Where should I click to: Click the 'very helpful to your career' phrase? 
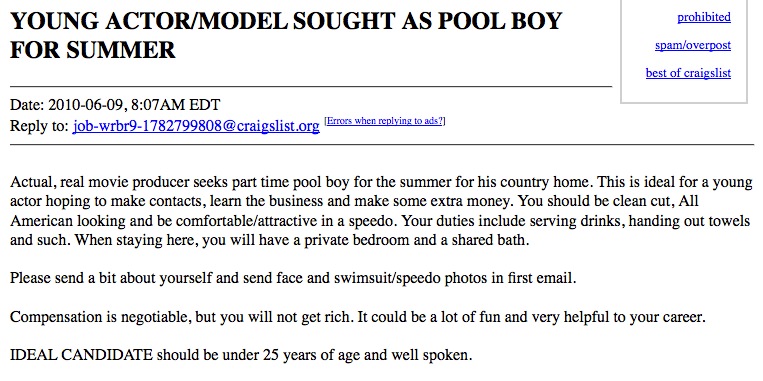point(618,318)
